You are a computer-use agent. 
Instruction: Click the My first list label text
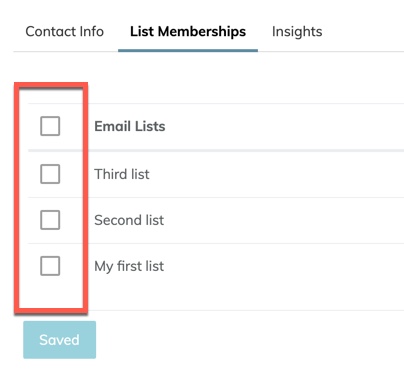pyautogui.click(x=129, y=266)
